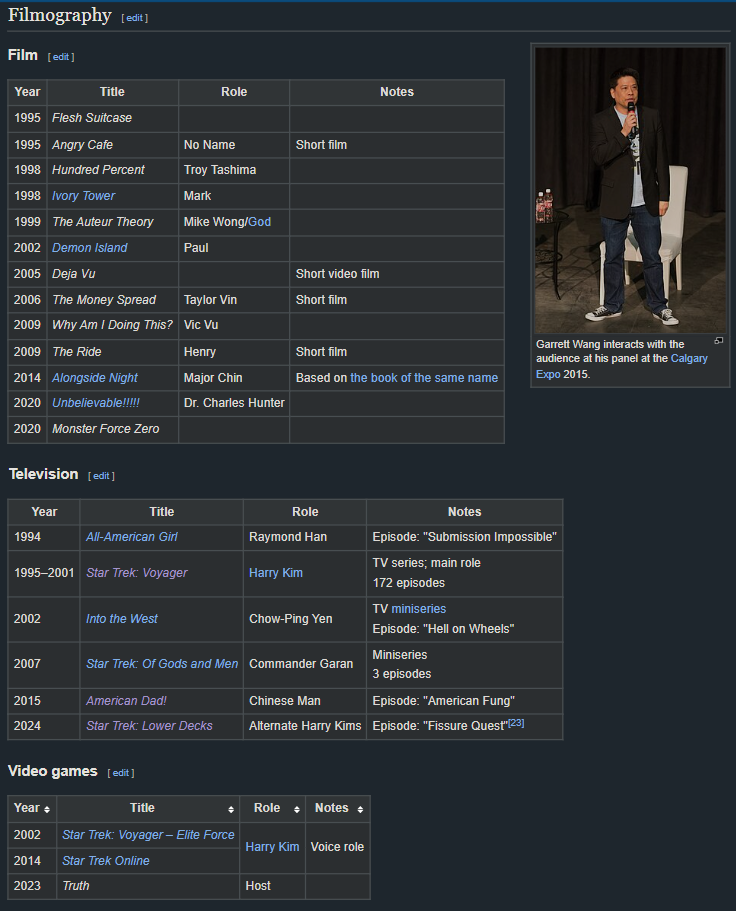The height and width of the screenshot is (911, 736).
Task: Open the All-American Girl link
Action: pyautogui.click(x=132, y=537)
